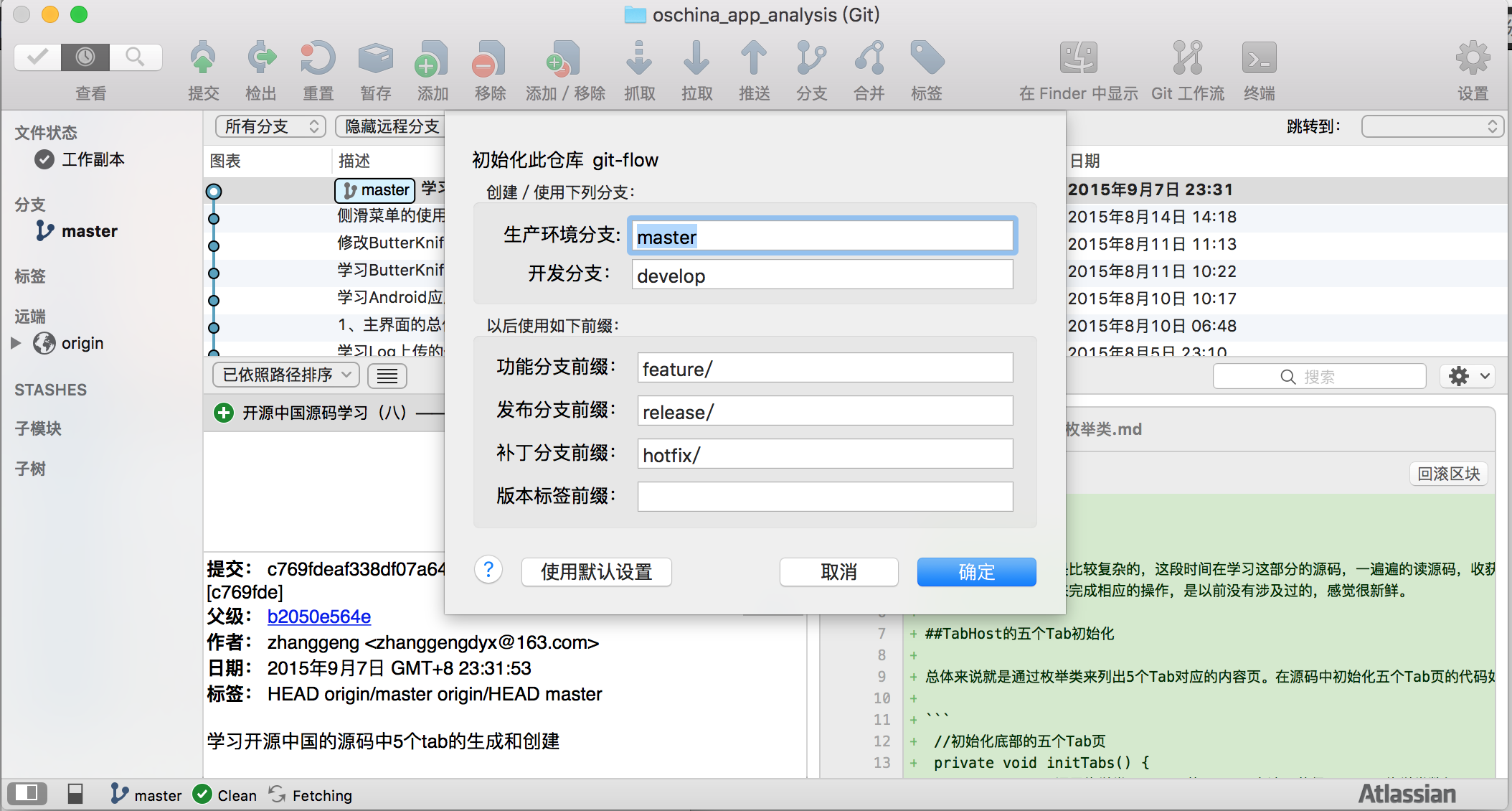Switch to search magnifier view

pos(135,57)
